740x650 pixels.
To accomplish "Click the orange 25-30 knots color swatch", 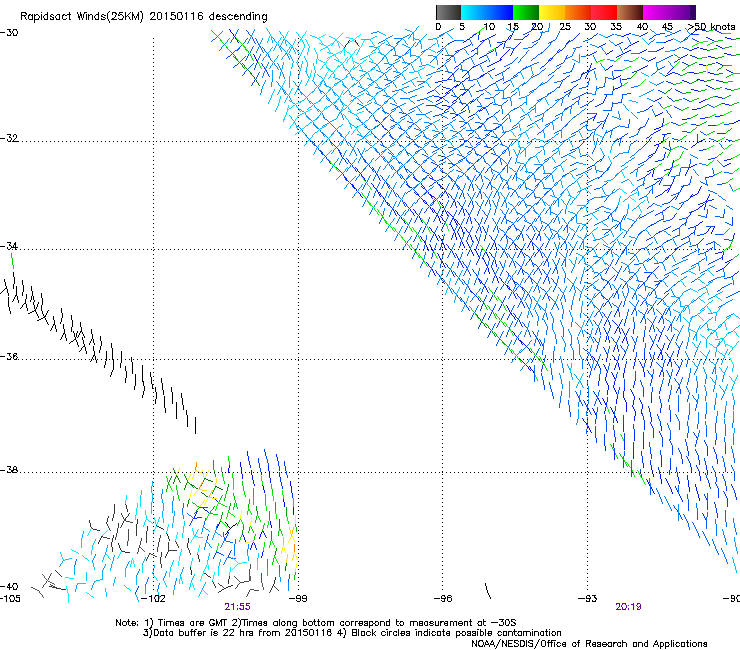I will (x=578, y=12).
